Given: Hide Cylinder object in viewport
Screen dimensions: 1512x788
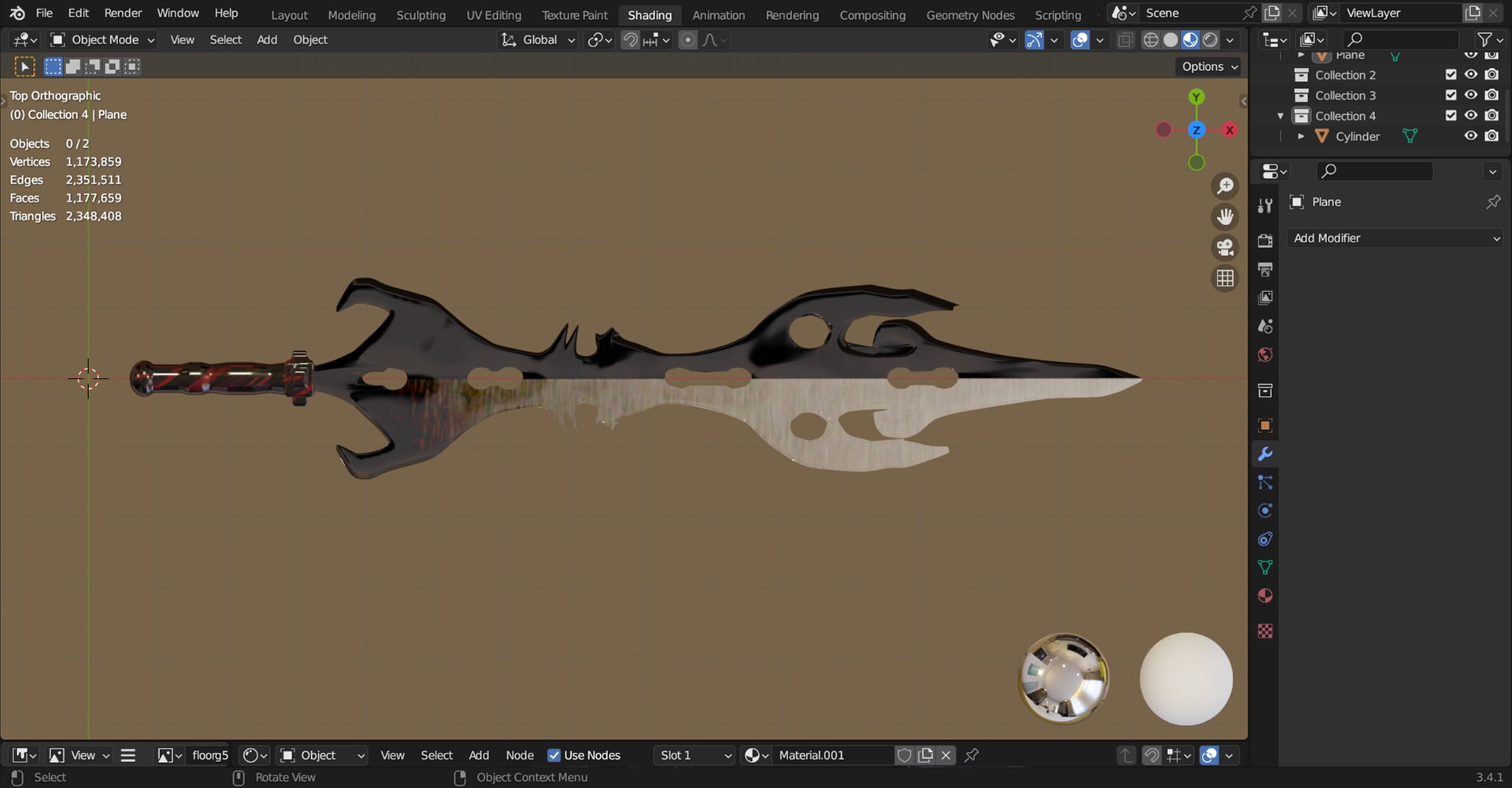Looking at the screenshot, I should 1470,136.
